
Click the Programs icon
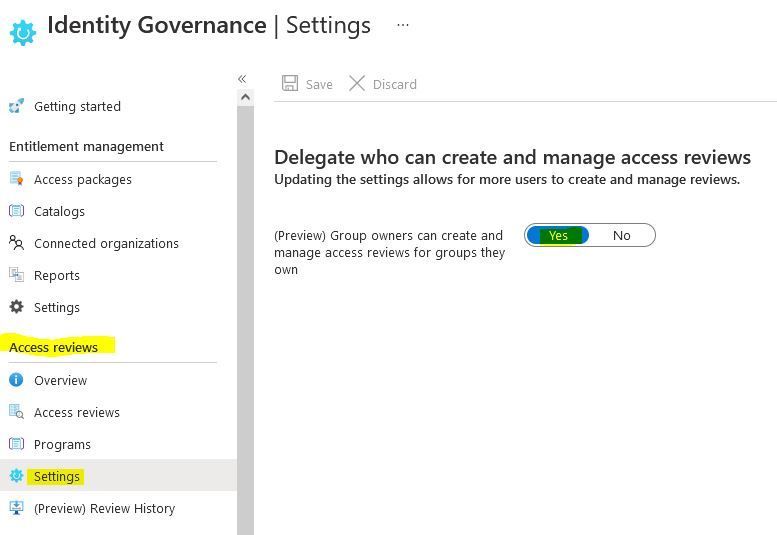[16, 443]
